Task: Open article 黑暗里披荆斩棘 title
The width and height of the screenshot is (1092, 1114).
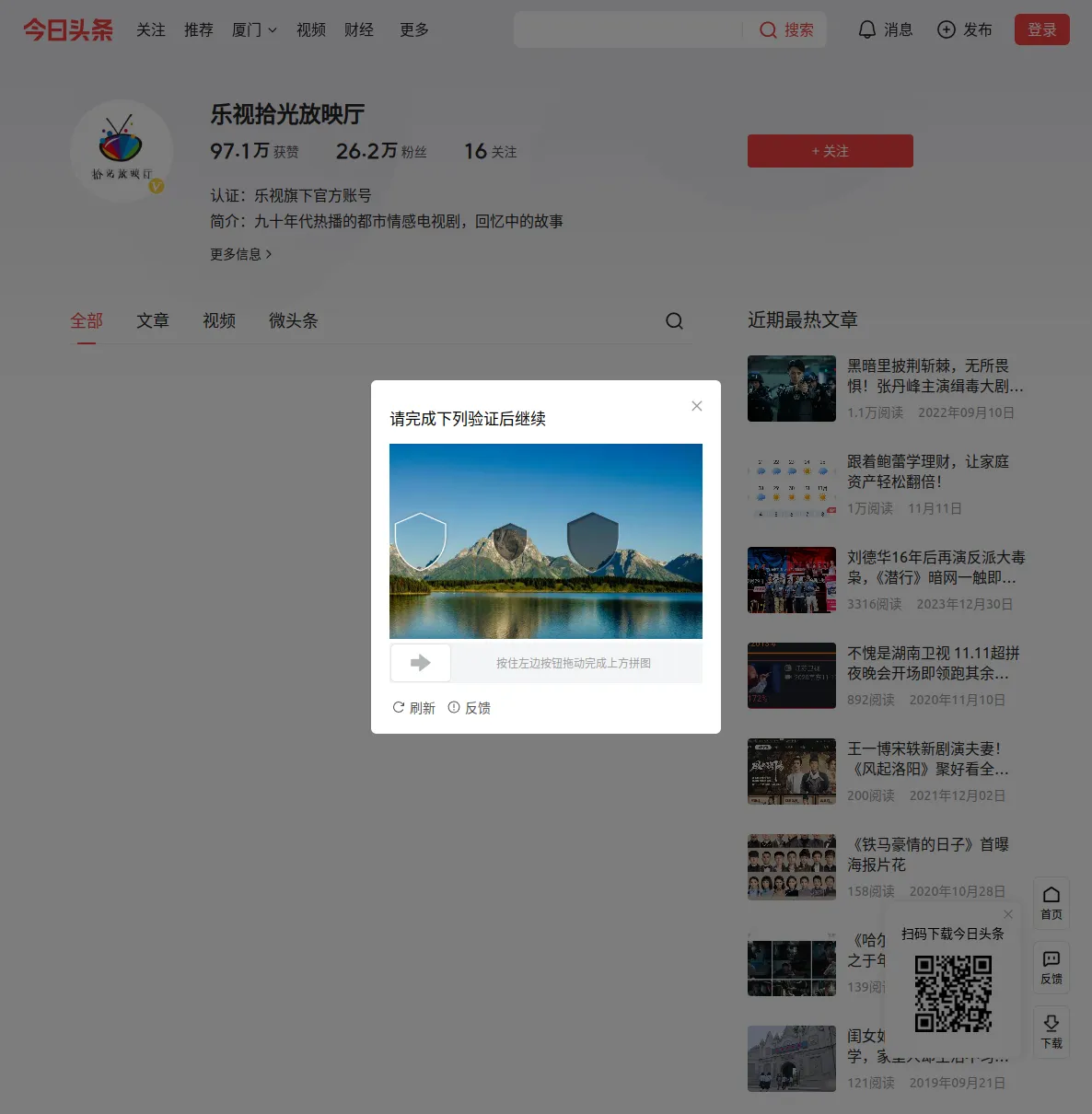Action: click(x=935, y=376)
